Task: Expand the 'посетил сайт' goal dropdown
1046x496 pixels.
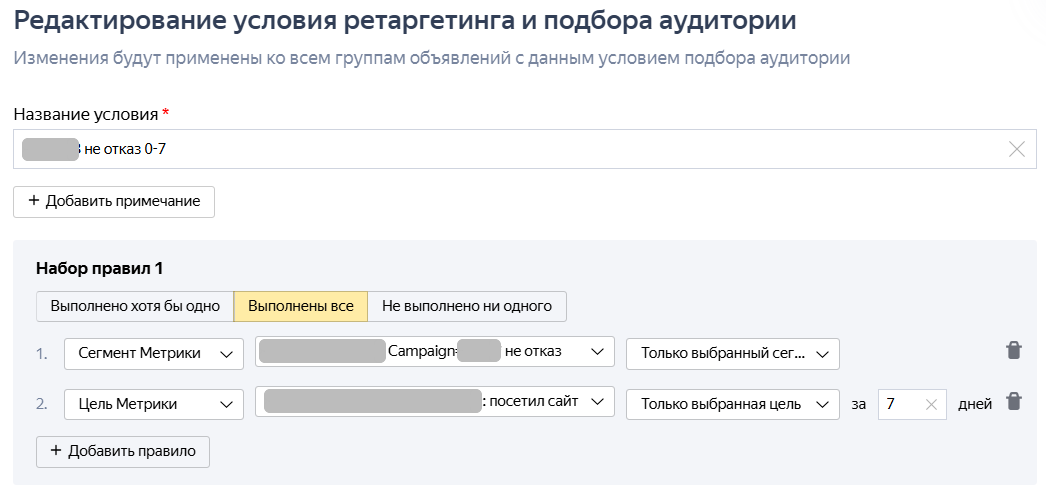Action: 434,402
